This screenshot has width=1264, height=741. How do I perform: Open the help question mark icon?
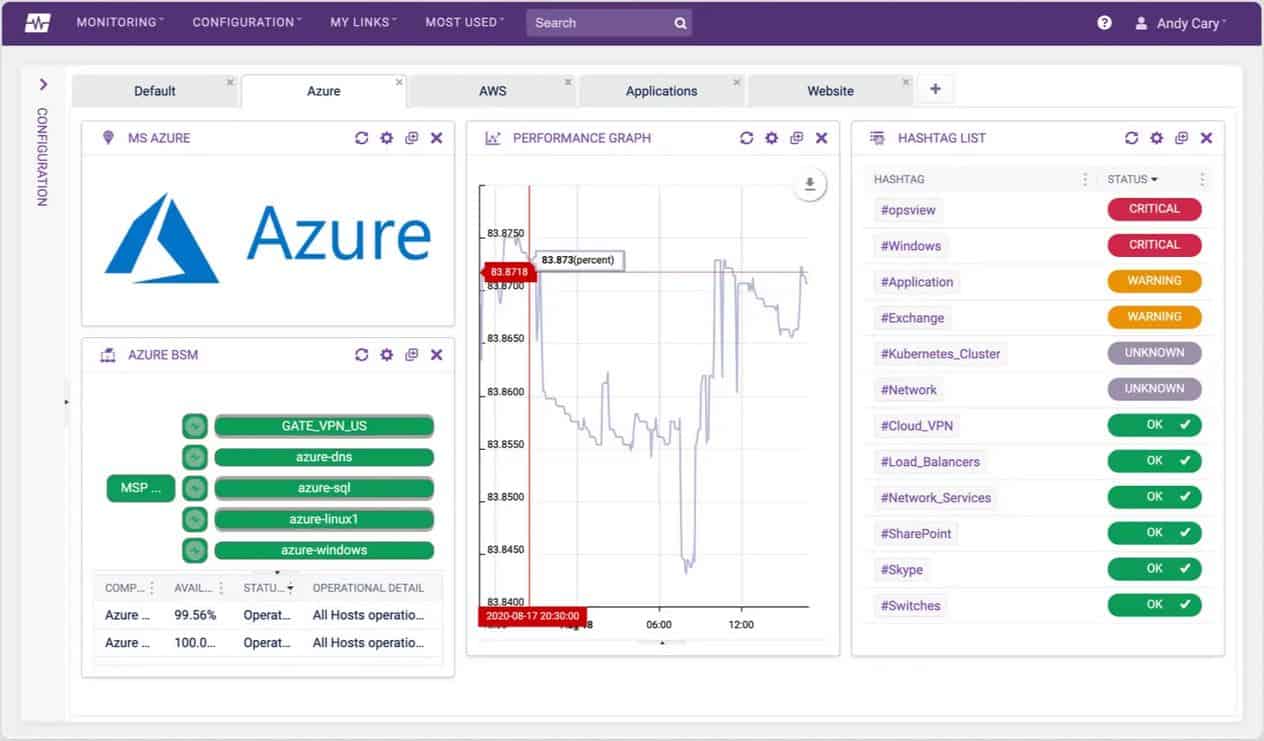click(x=1104, y=22)
